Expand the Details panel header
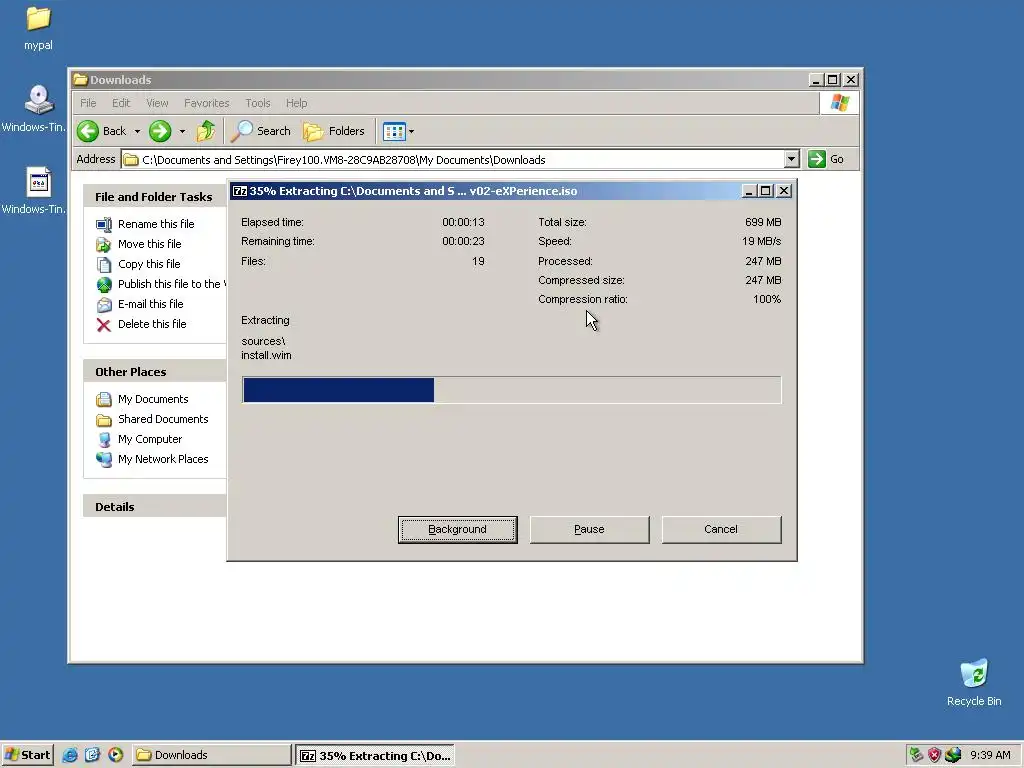This screenshot has height=768, width=1024. 155,507
